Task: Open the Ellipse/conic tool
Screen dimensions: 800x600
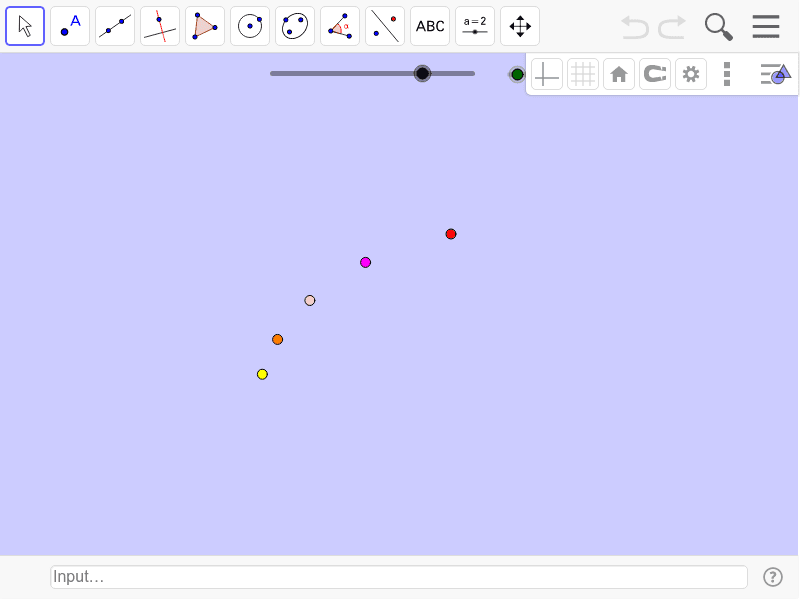Action: coord(295,26)
